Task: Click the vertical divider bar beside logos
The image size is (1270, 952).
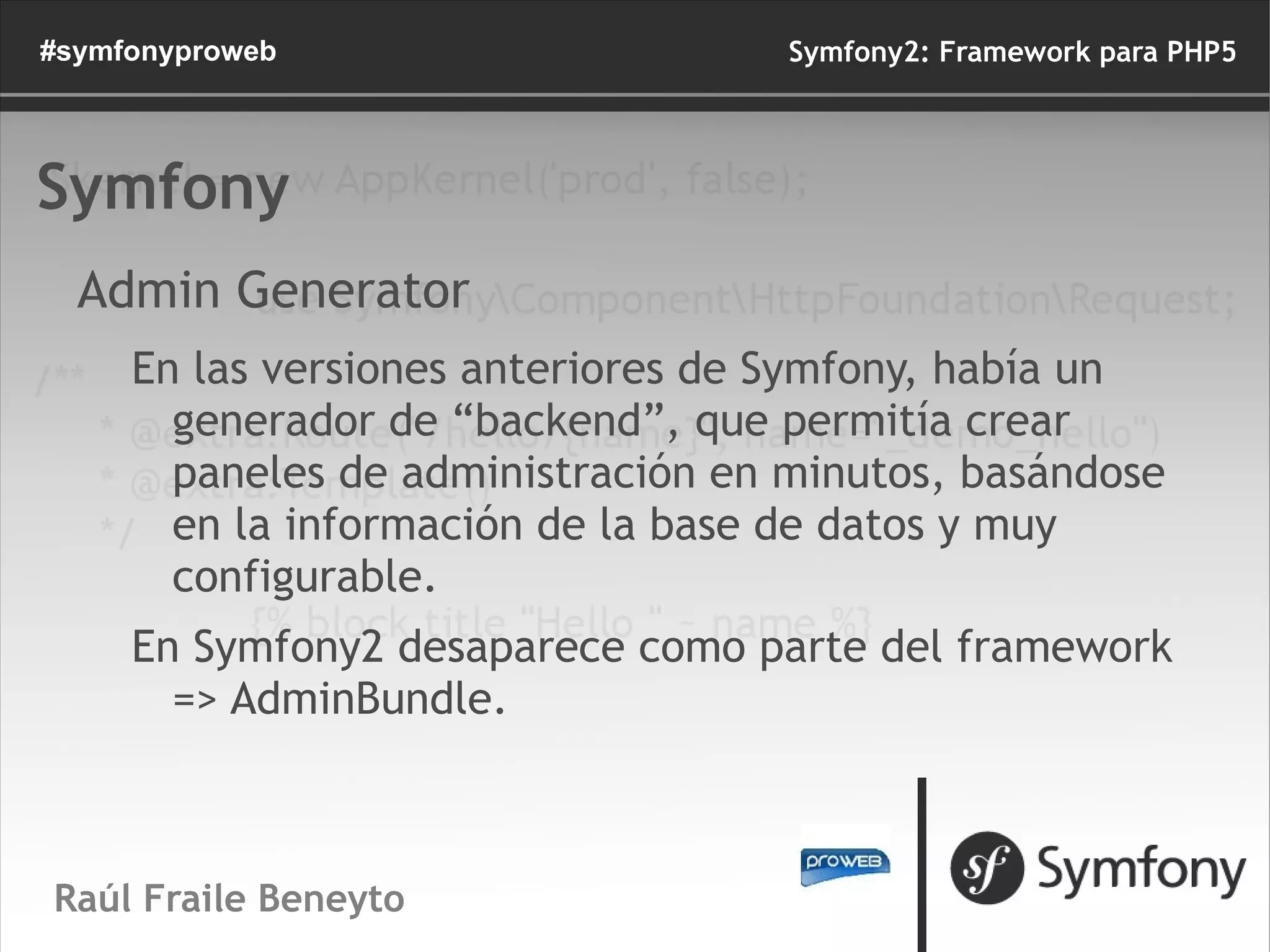Action: pos(922,865)
